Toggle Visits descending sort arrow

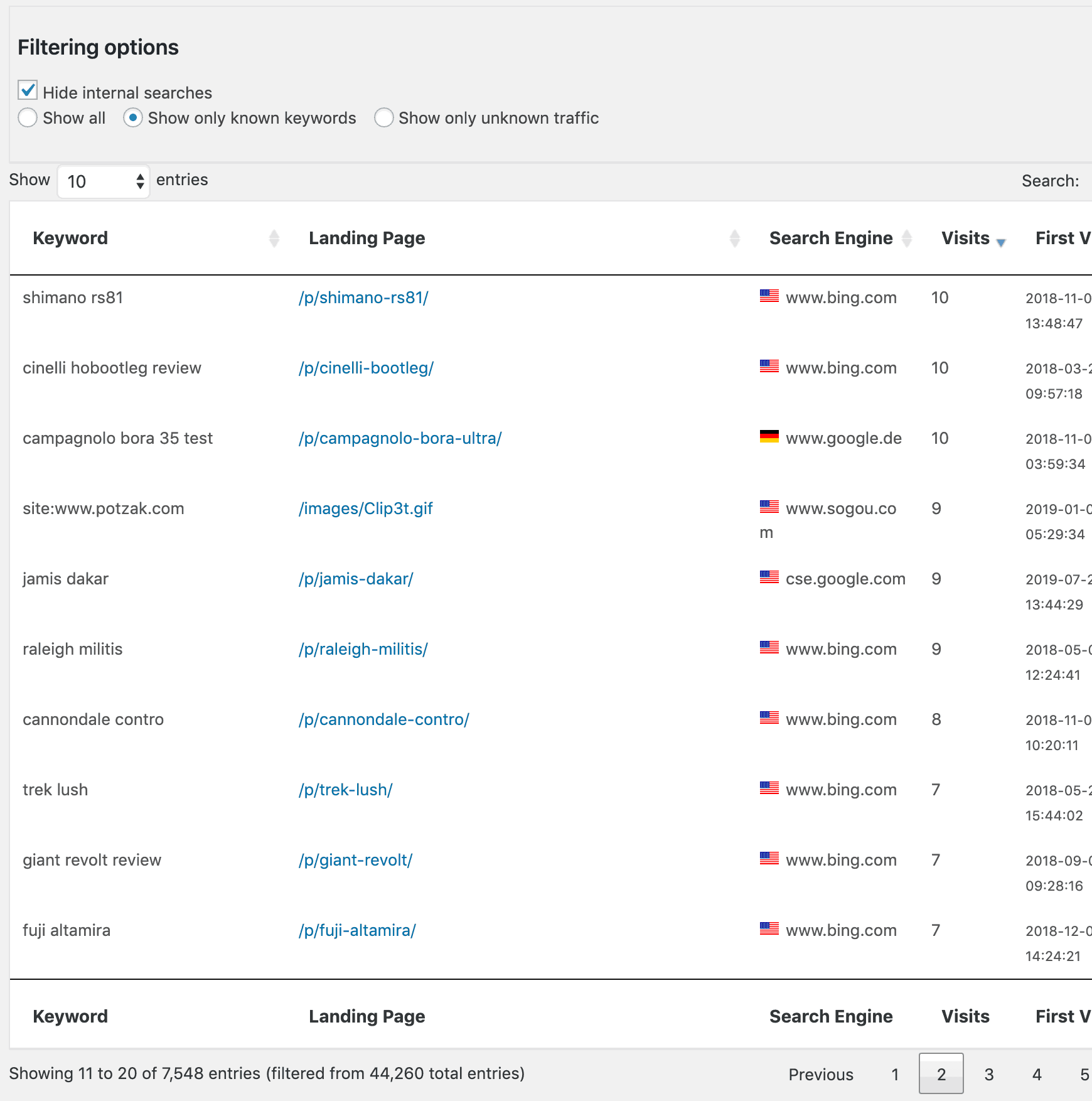point(1001,243)
